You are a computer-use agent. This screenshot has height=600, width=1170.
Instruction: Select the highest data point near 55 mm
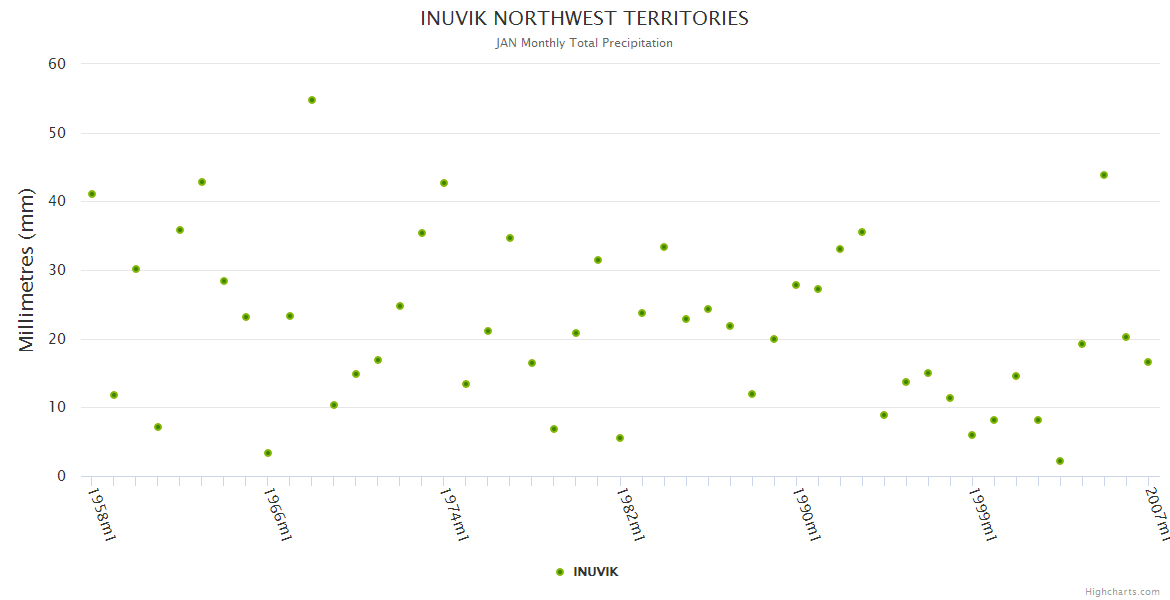pos(312,100)
